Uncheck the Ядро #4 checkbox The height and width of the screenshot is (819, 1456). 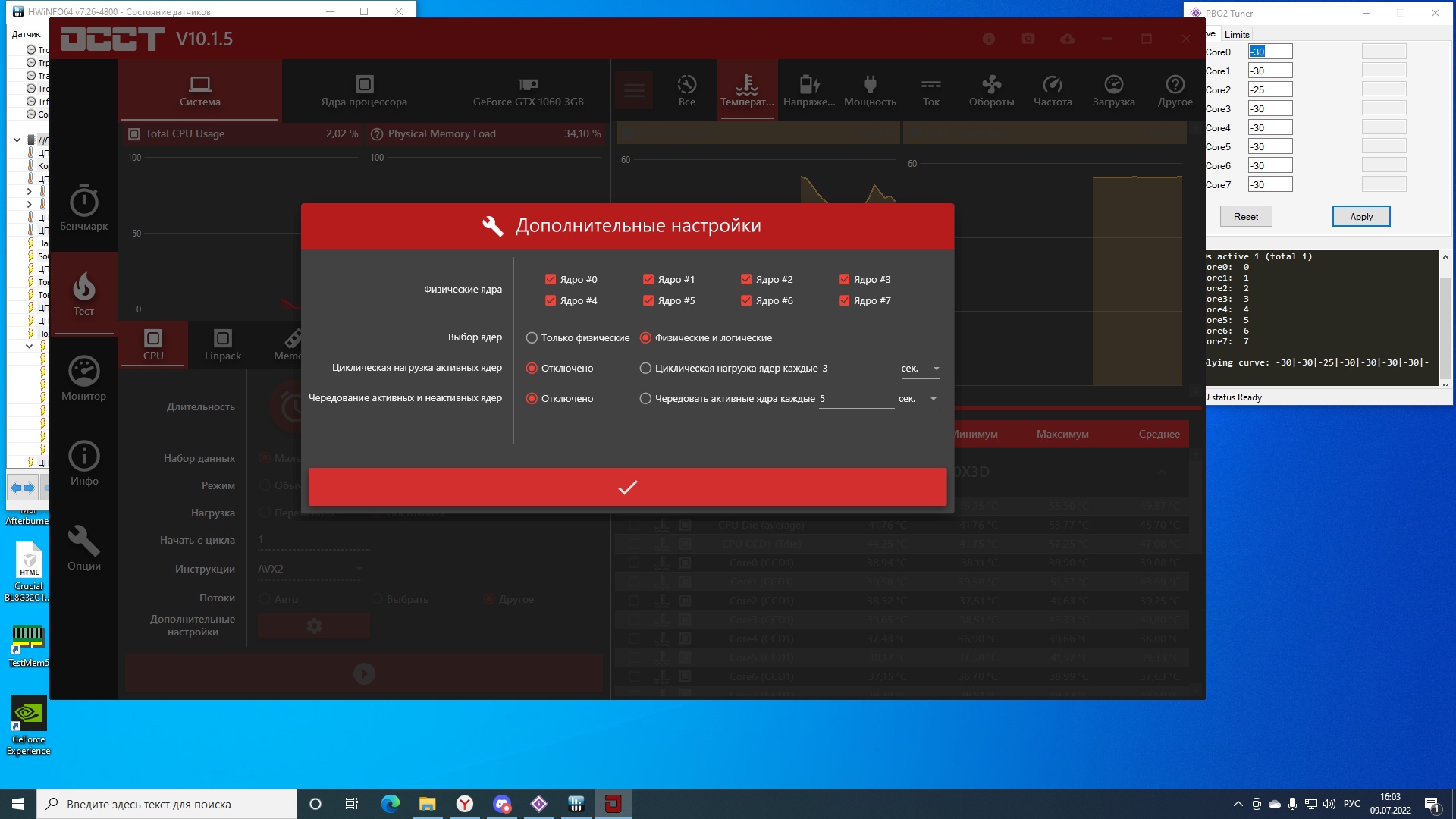point(551,300)
